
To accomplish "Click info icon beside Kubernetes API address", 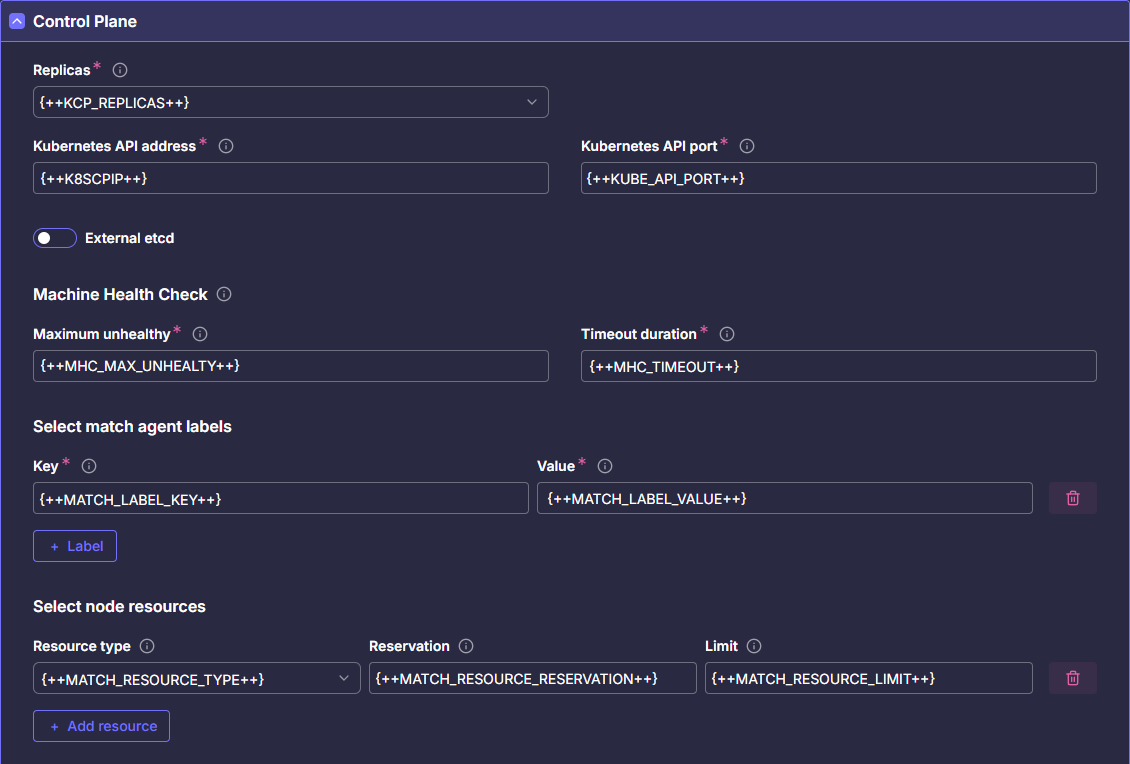I will coord(226,146).
